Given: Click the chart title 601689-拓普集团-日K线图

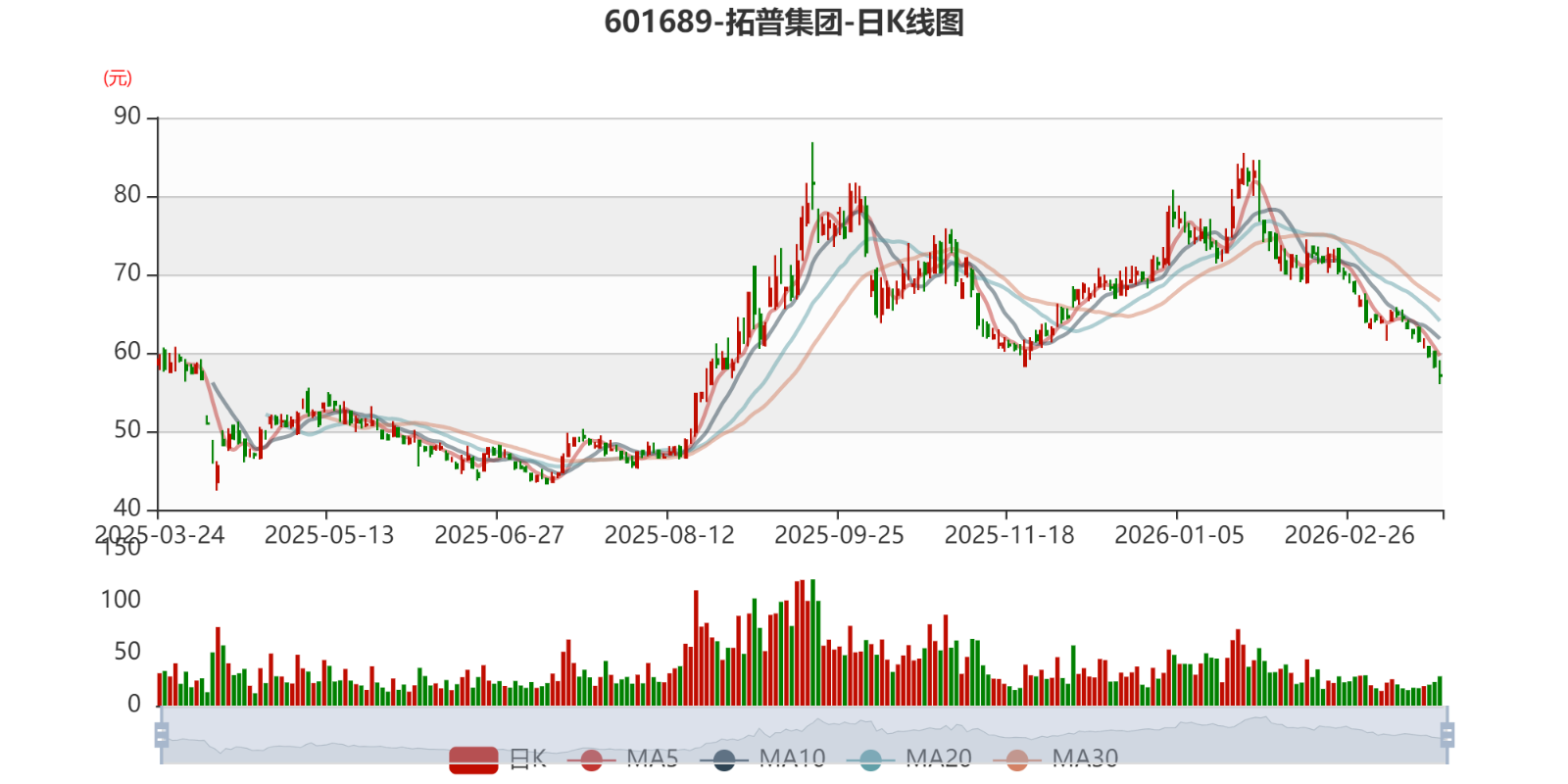Looking at the screenshot, I should [784, 22].
